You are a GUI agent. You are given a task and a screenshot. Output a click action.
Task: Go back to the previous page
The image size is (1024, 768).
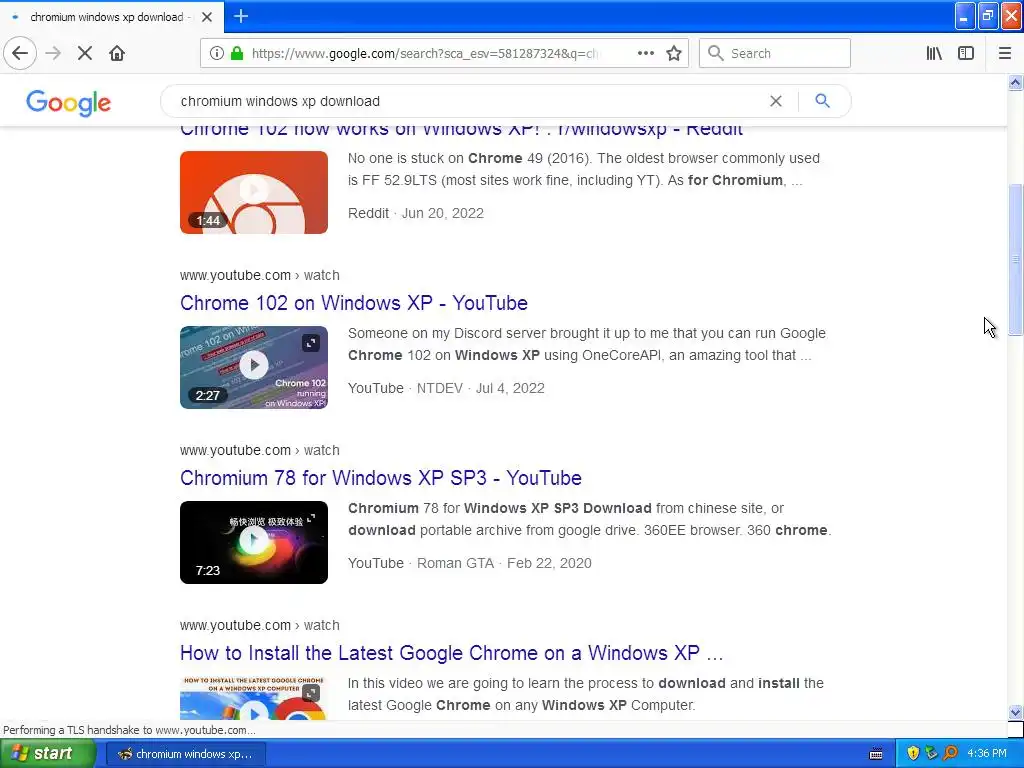tap(20, 53)
